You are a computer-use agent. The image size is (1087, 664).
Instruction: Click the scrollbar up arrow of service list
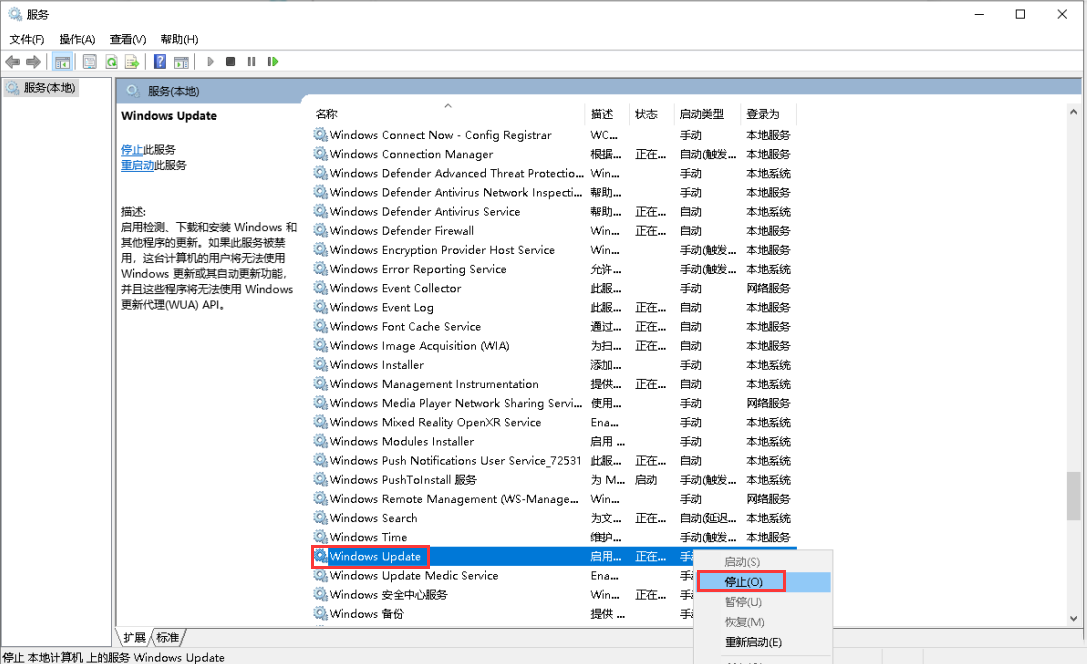pyautogui.click(x=1073, y=112)
